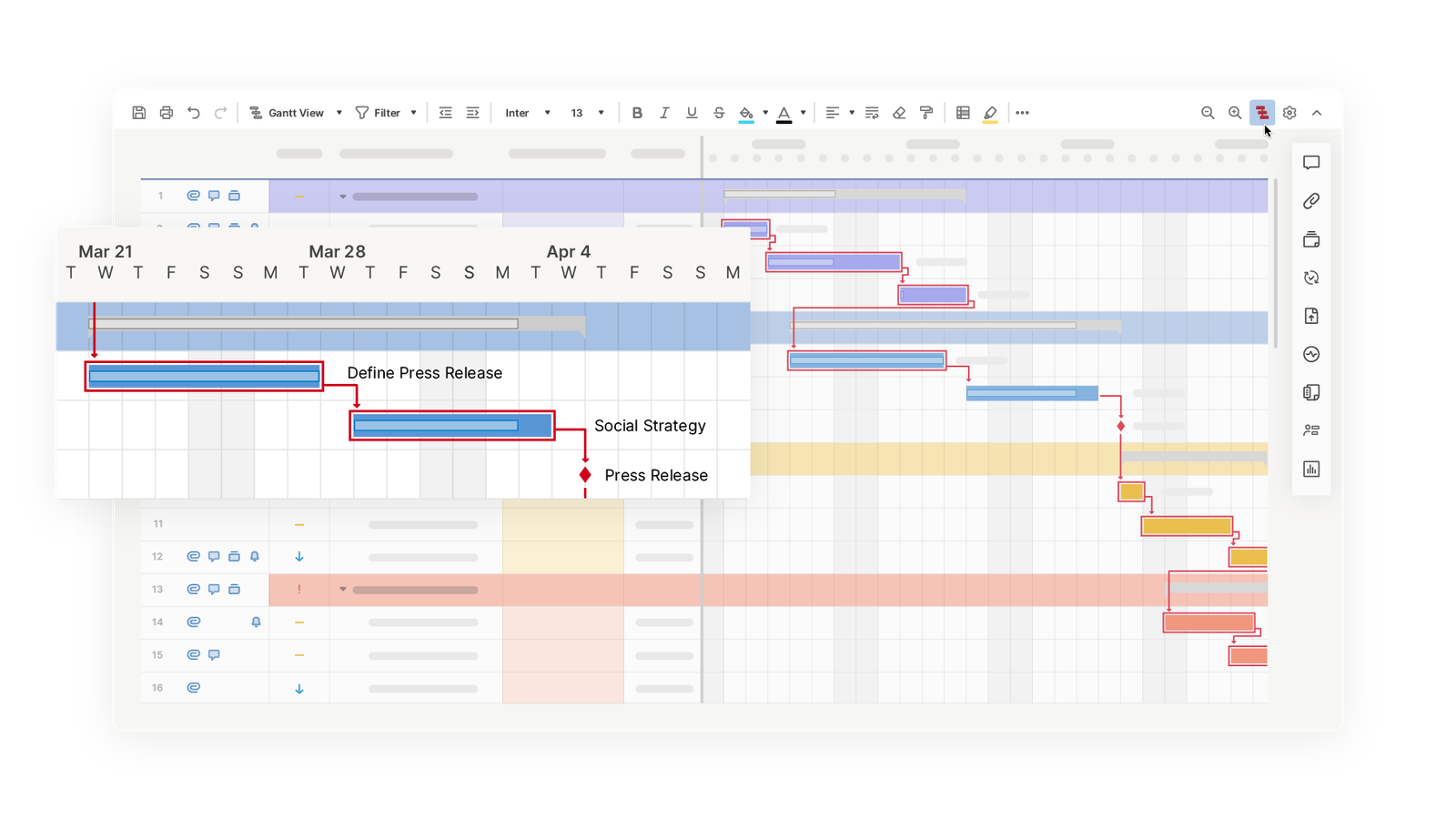Collapse the task group on row 13
The image size is (1456, 819).
[343, 589]
